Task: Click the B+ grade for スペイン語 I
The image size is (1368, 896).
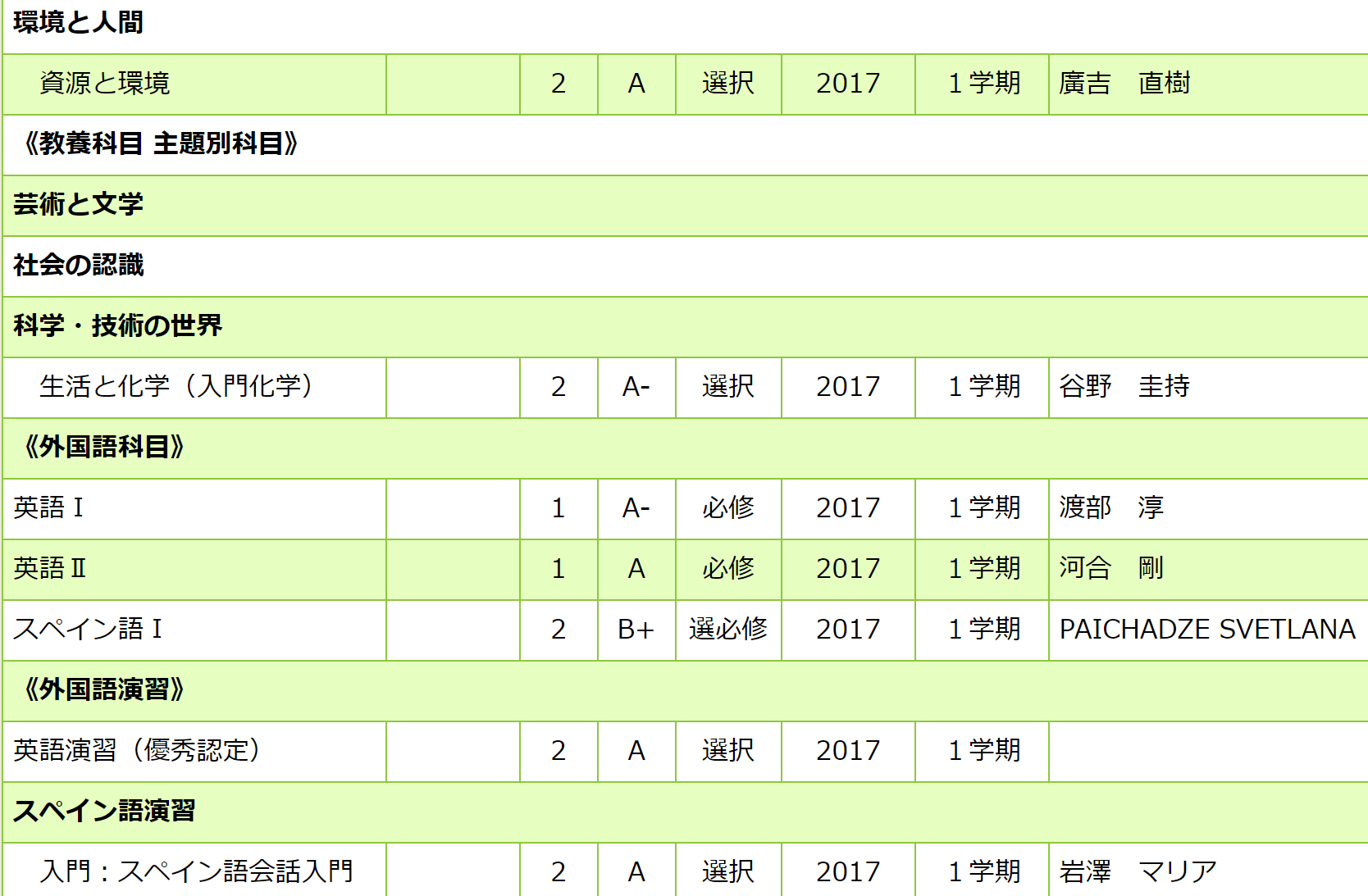Action: [x=636, y=629]
